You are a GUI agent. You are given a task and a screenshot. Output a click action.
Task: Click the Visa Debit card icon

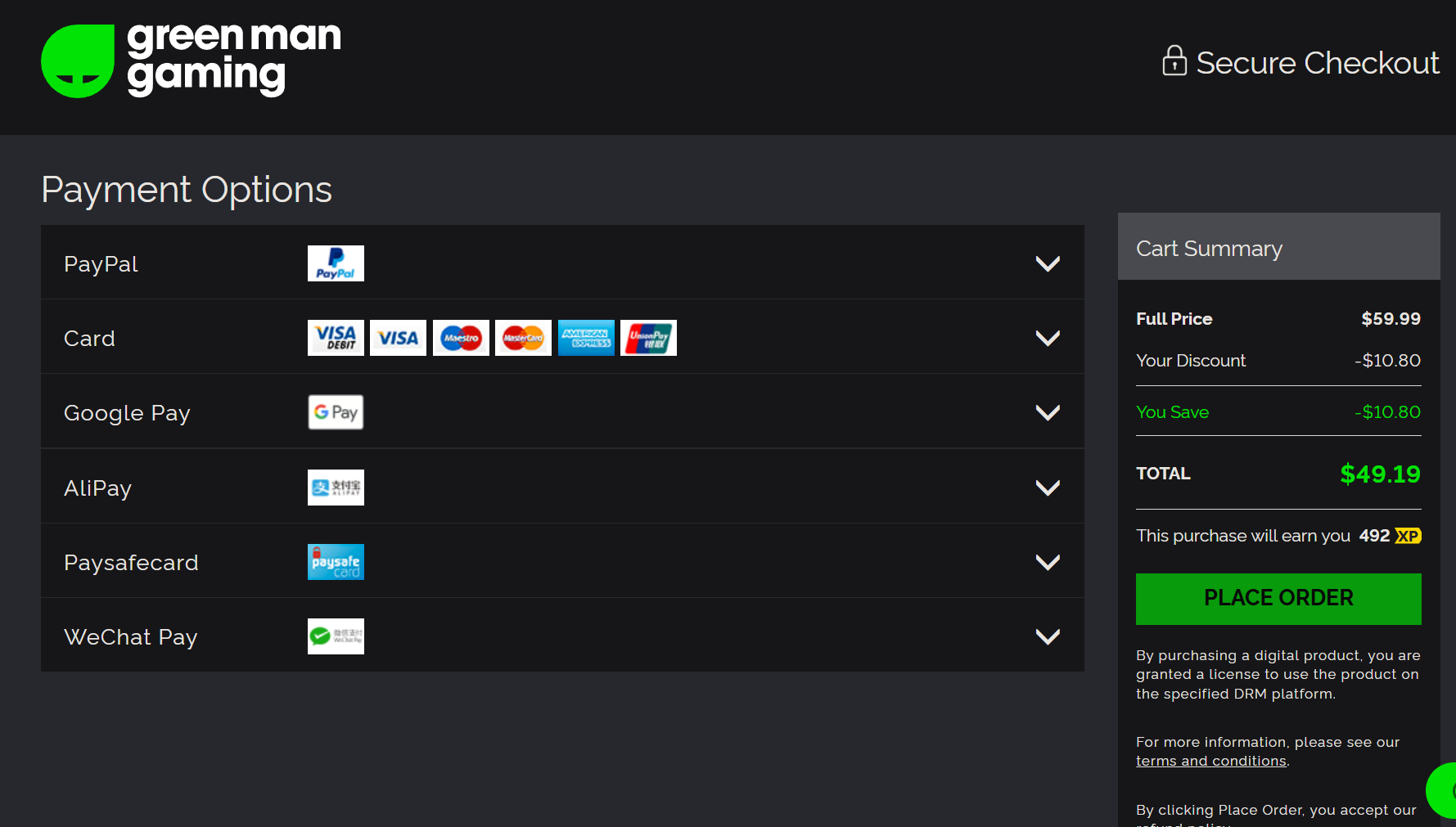point(336,338)
